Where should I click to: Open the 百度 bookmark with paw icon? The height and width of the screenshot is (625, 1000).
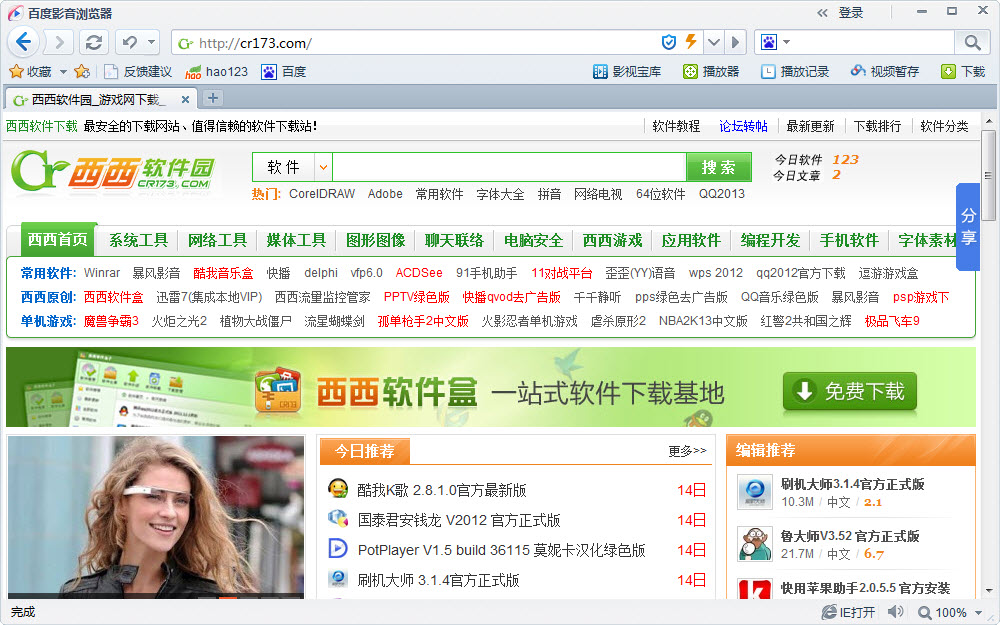tap(284, 71)
